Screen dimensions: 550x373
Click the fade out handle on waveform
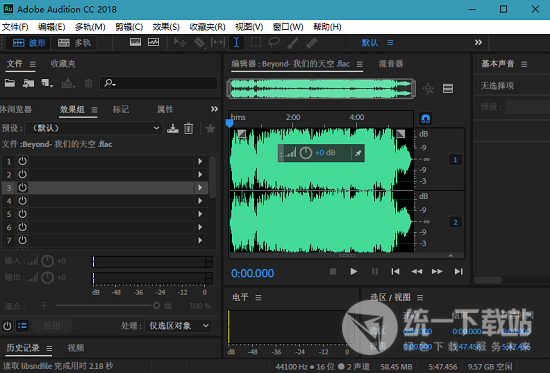[400, 134]
